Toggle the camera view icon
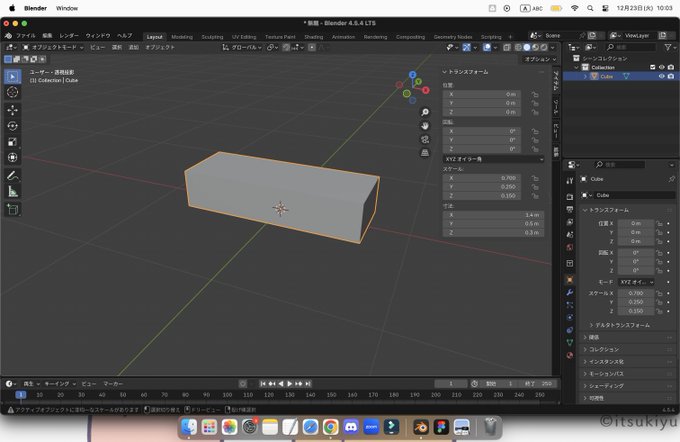Image resolution: width=680 pixels, height=442 pixels. (x=425, y=139)
